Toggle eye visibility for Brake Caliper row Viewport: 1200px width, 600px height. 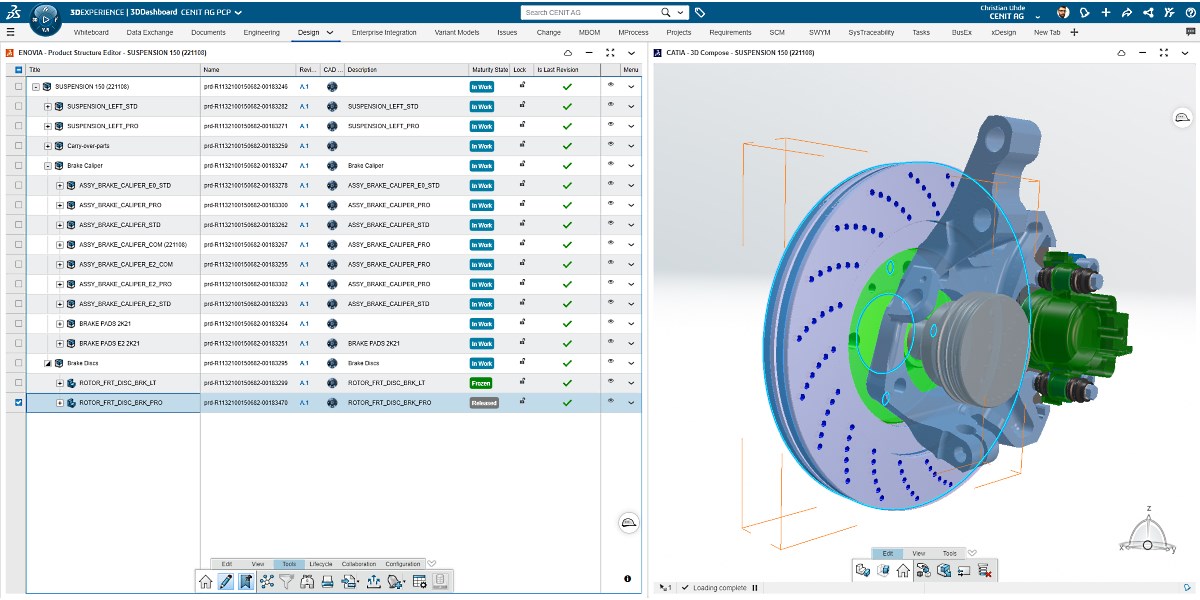611,165
